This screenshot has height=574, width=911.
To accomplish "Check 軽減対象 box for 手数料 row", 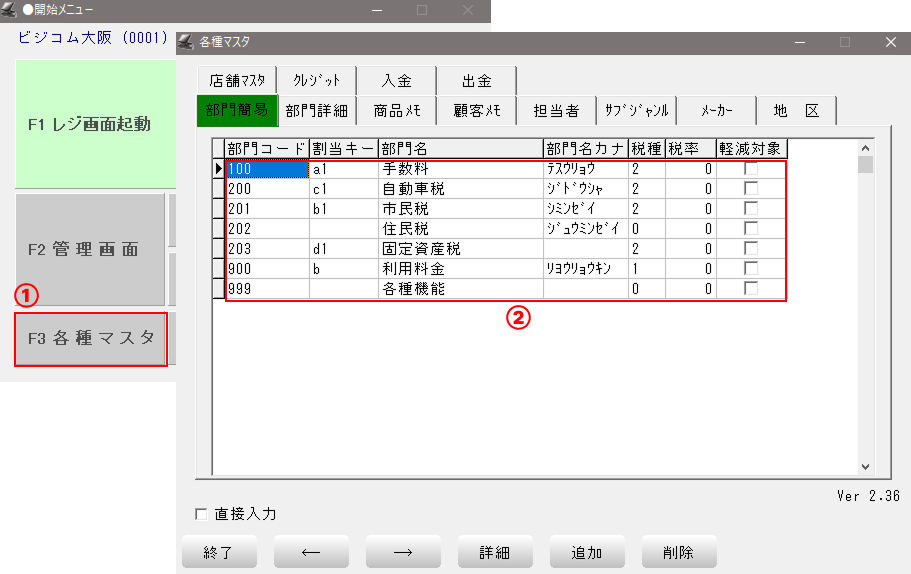I will point(751,169).
